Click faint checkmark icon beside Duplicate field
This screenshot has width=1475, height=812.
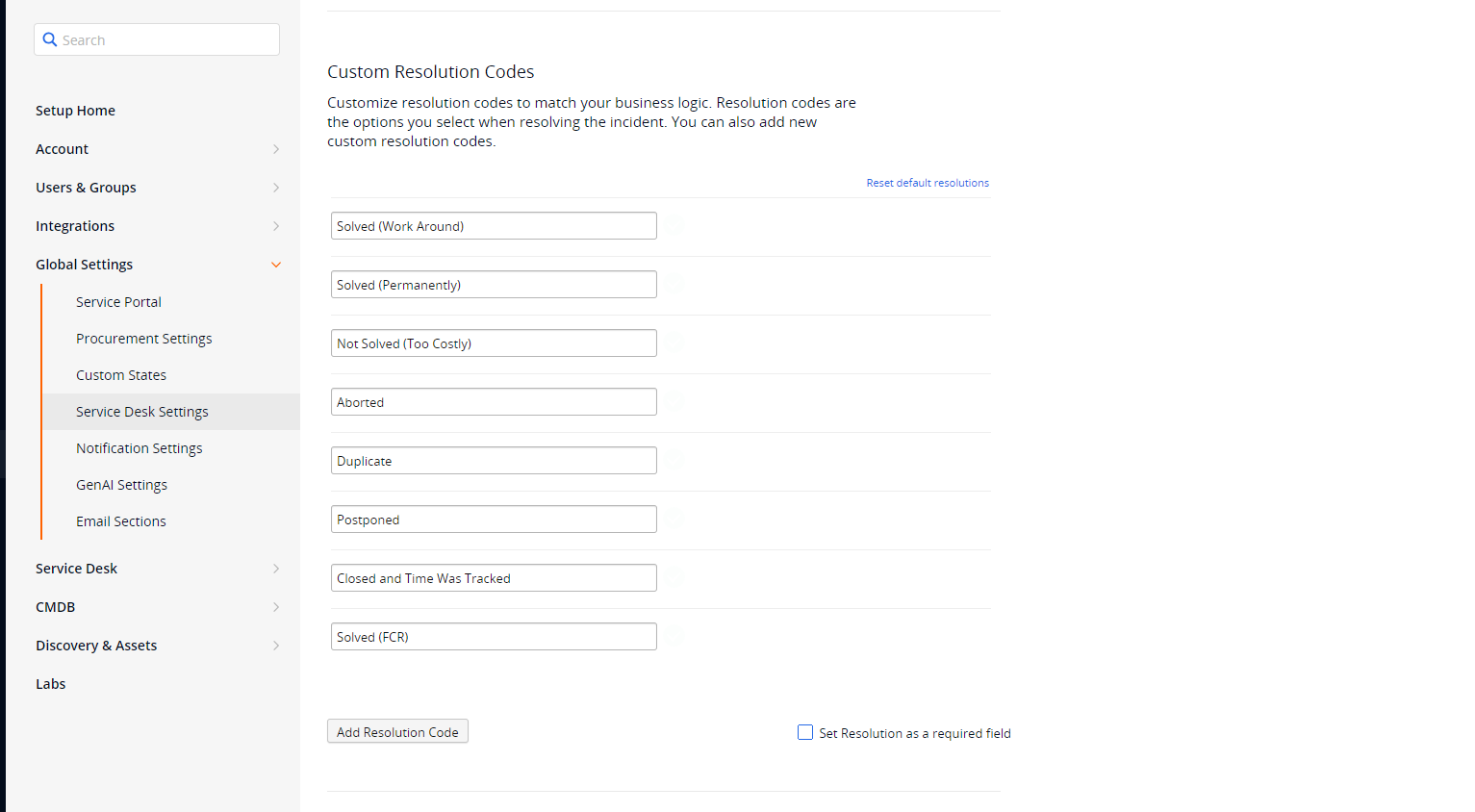pos(675,460)
